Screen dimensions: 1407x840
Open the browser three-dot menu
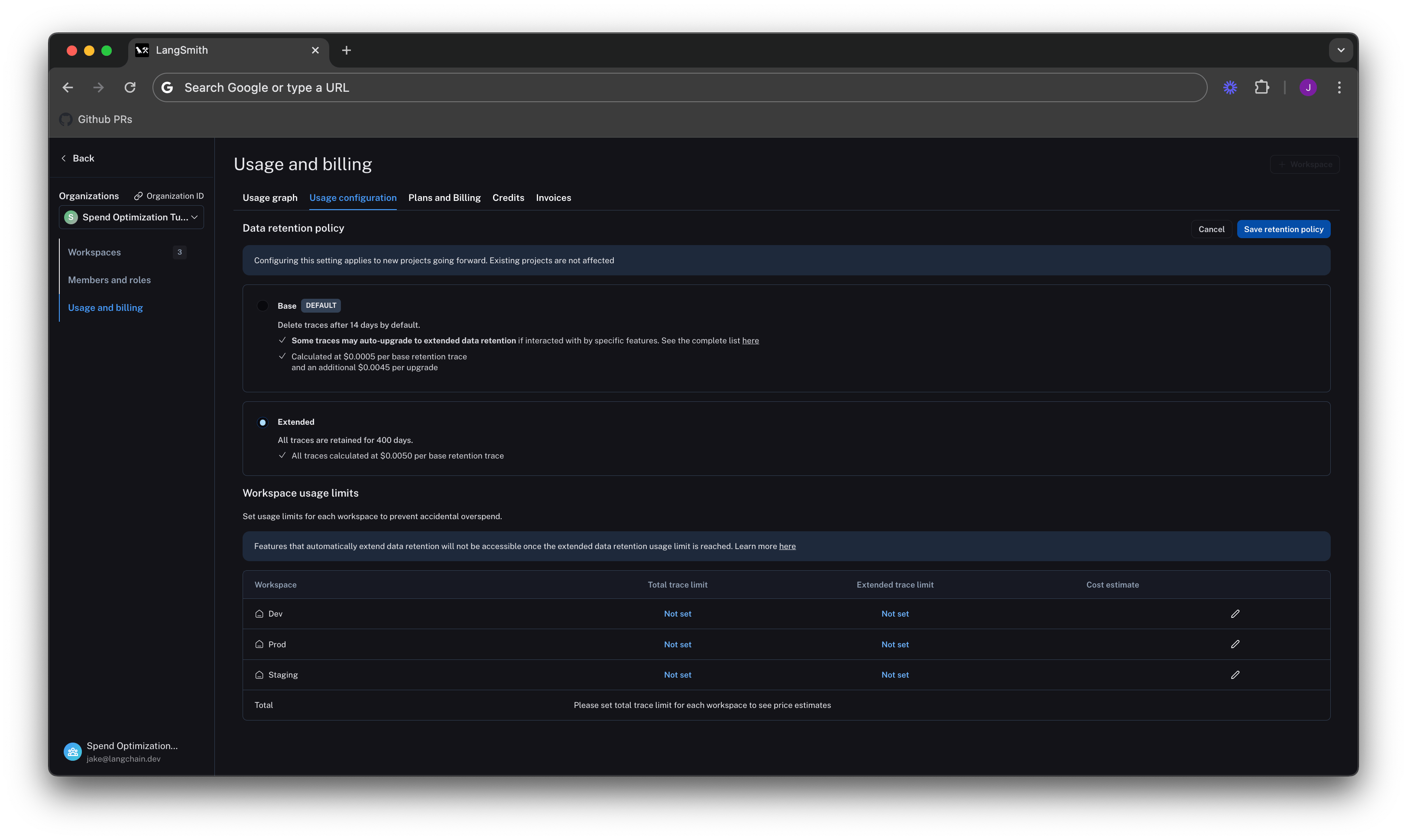point(1339,88)
